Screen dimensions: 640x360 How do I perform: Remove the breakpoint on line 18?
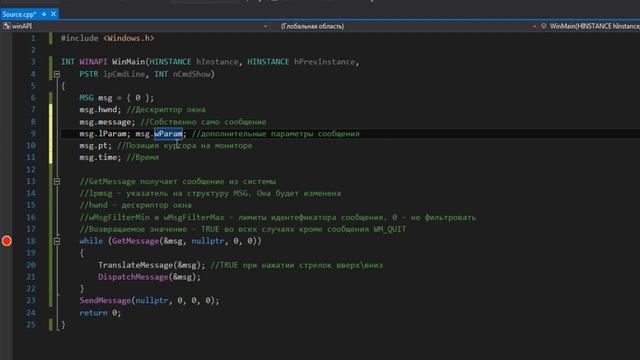[x=7, y=241]
